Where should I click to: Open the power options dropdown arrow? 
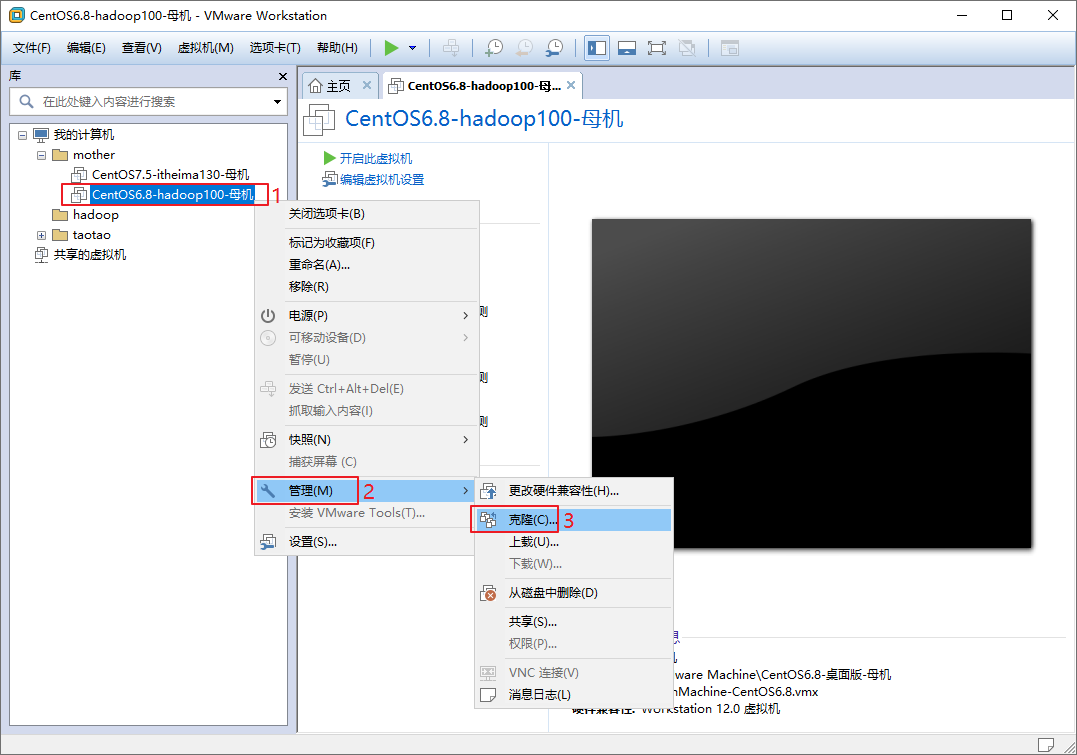(x=412, y=47)
